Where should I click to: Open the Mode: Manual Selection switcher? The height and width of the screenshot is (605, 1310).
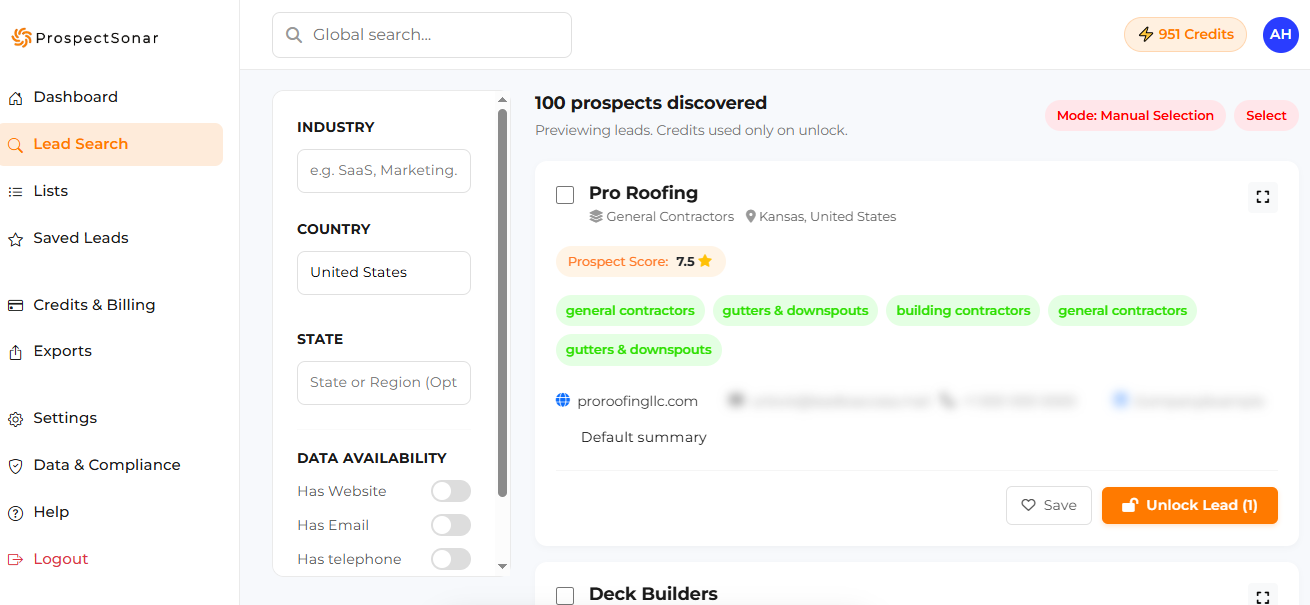click(x=1135, y=116)
